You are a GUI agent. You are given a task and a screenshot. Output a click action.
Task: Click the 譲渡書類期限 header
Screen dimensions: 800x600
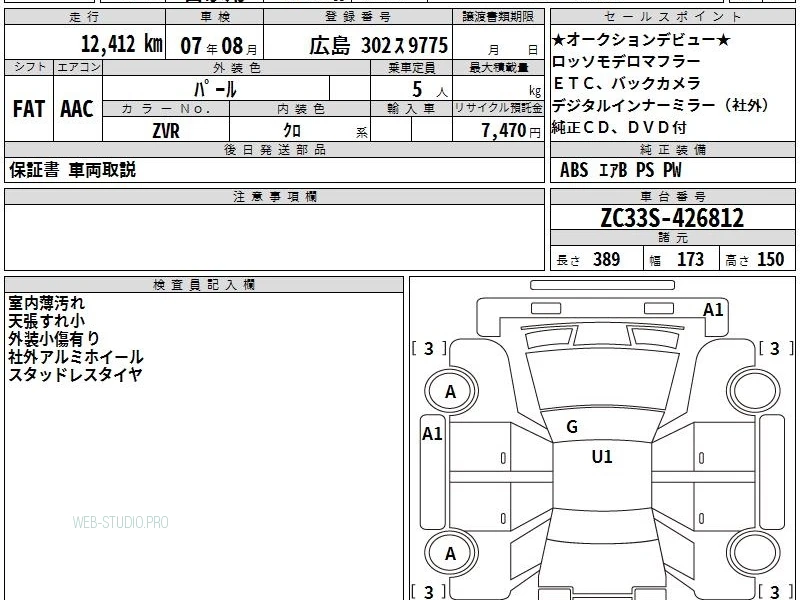[x=498, y=17]
